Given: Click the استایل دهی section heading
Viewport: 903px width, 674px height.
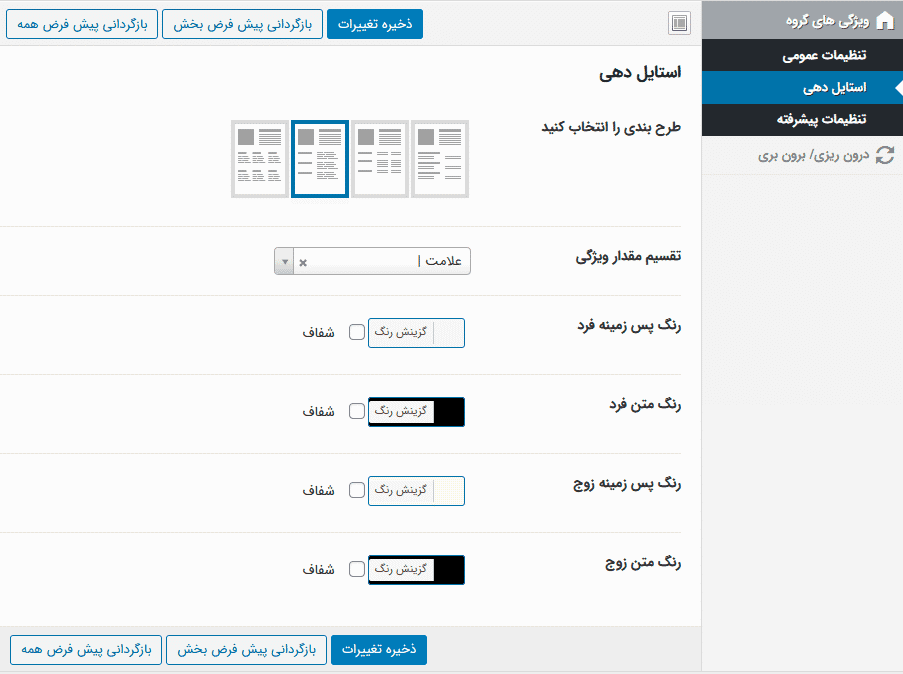Looking at the screenshot, I should point(640,73).
